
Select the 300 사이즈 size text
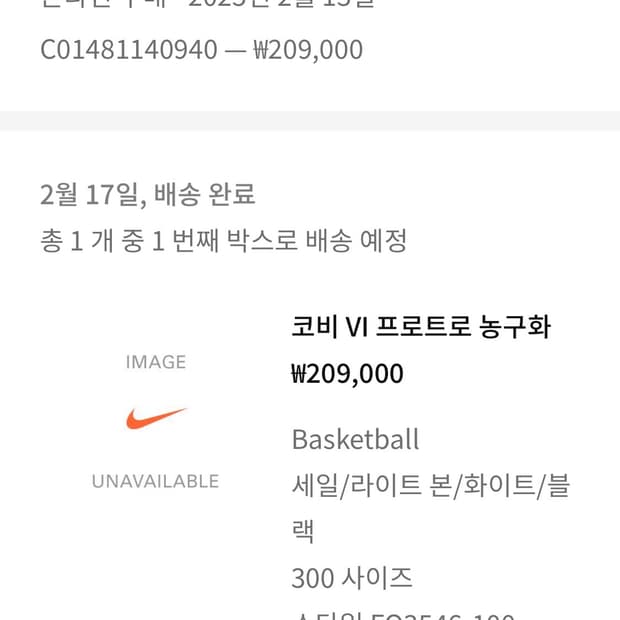pos(351,577)
